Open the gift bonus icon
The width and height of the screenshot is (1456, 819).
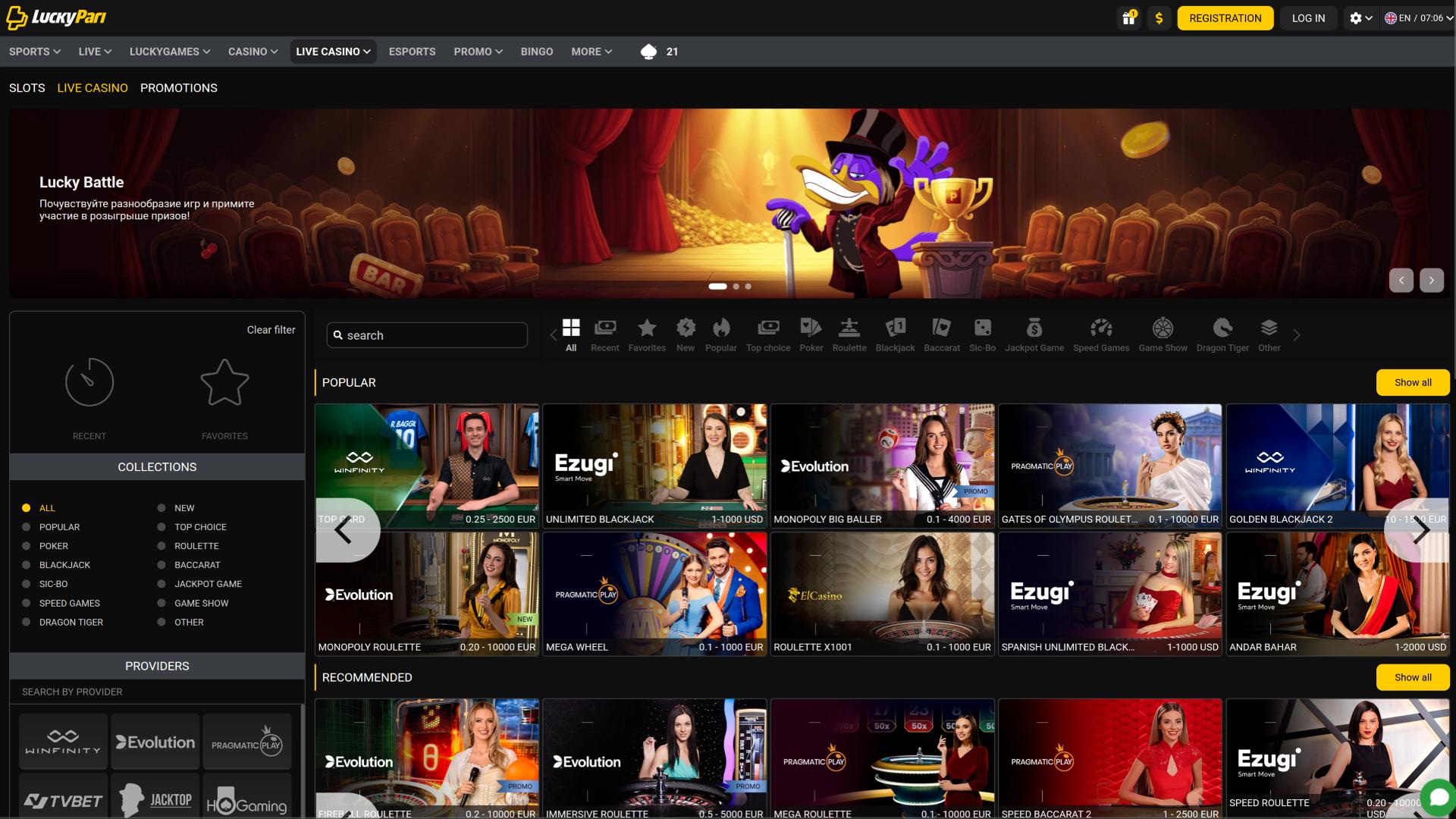point(1129,18)
